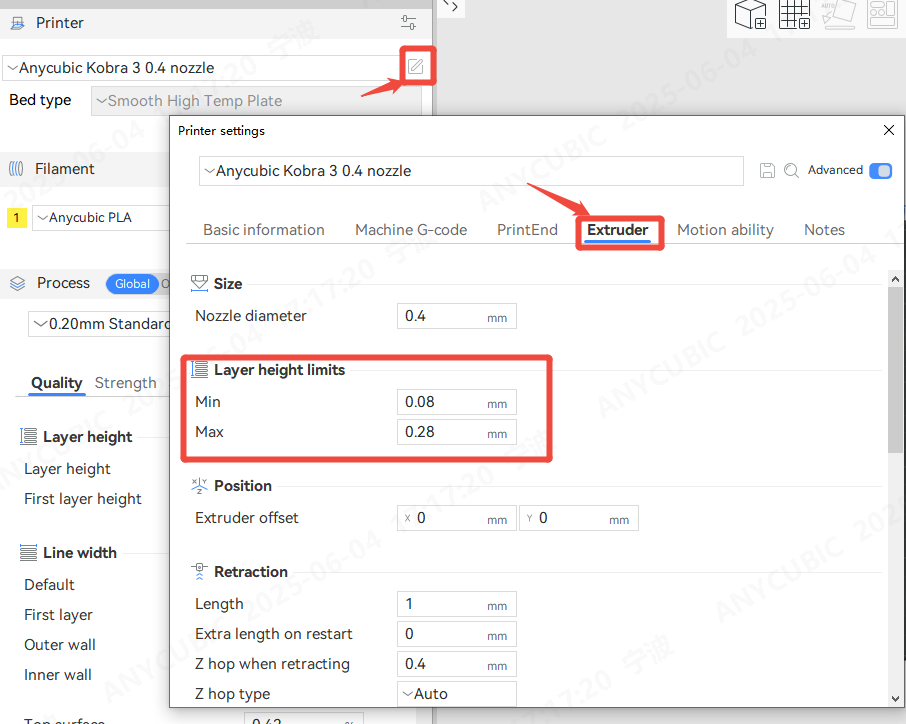Click the Extra length on restart field
The image size is (906, 724).
click(456, 634)
